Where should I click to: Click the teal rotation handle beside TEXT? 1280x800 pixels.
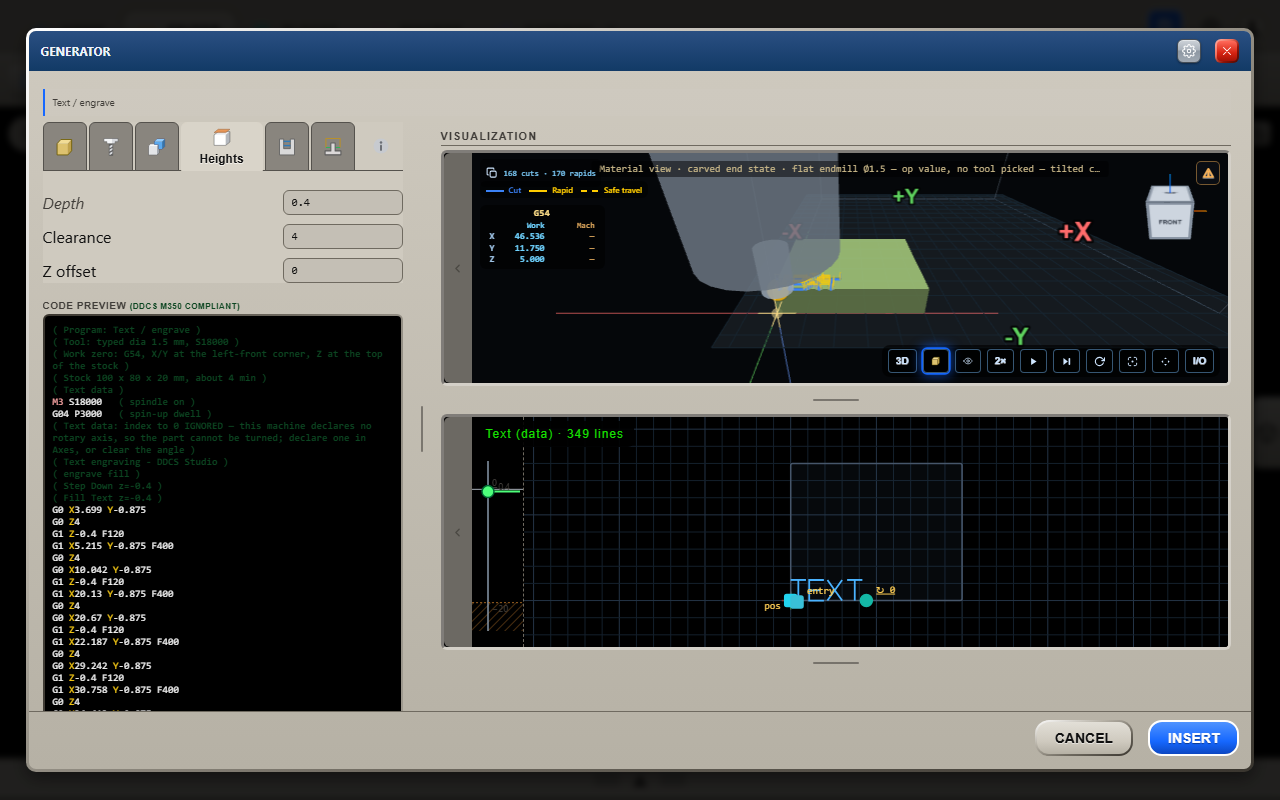tap(866, 600)
